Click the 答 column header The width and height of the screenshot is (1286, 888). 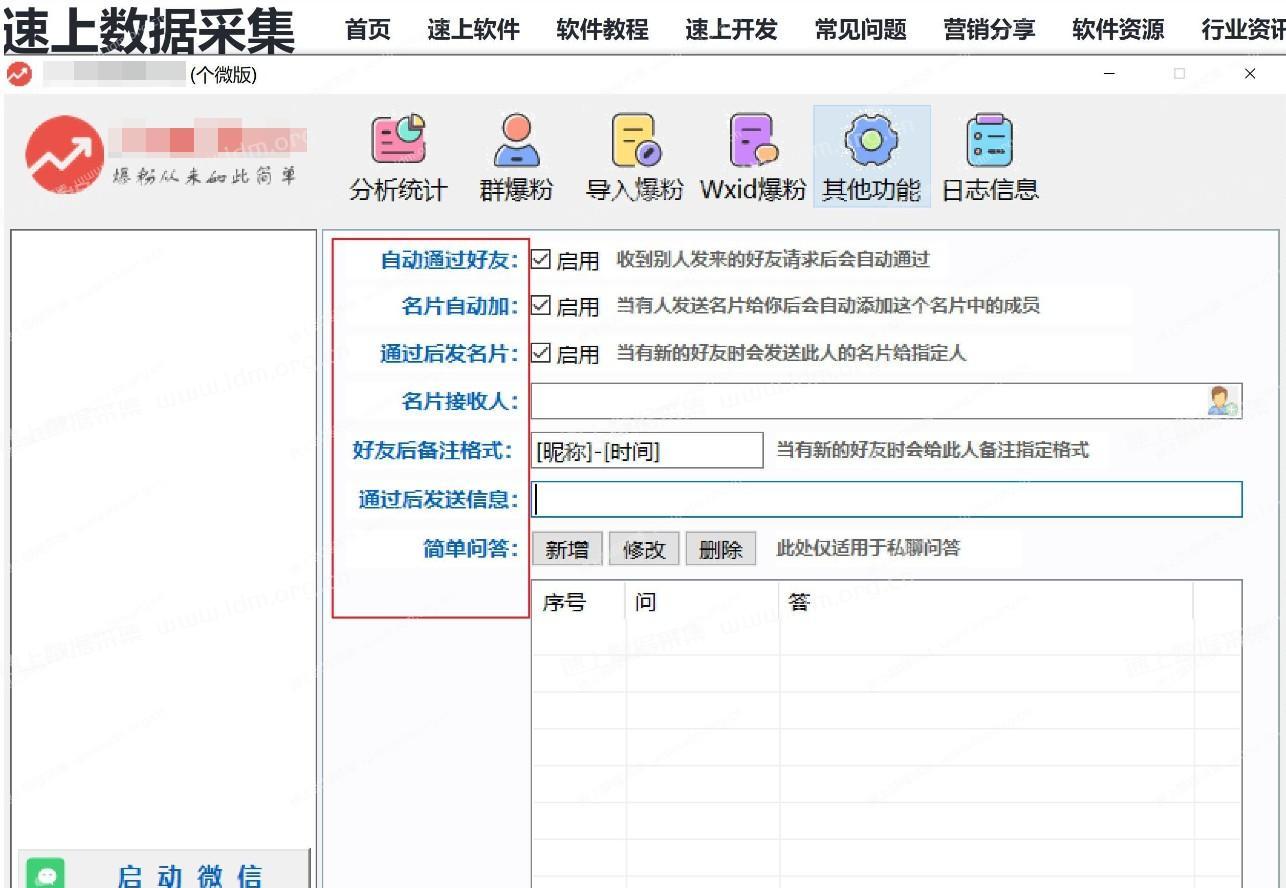(x=986, y=602)
